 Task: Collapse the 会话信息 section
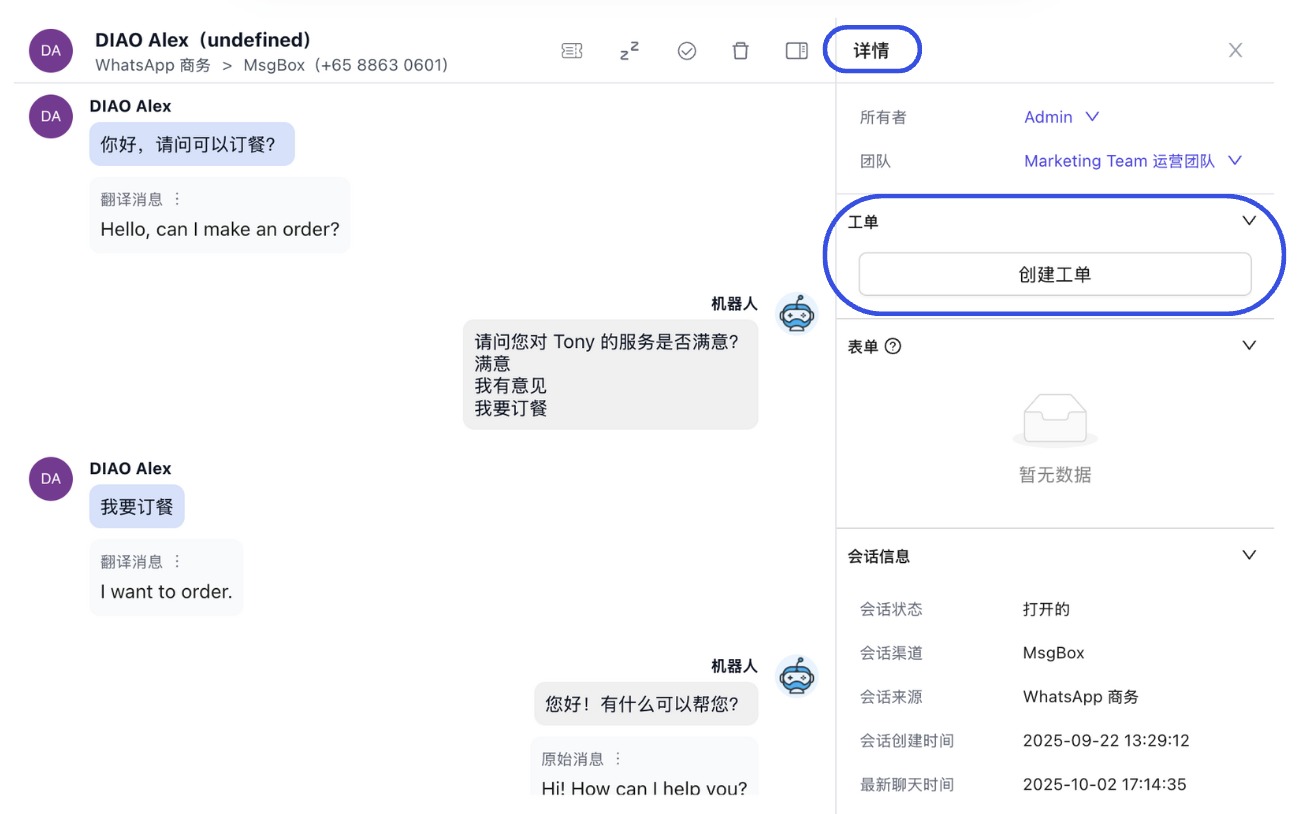1248,554
